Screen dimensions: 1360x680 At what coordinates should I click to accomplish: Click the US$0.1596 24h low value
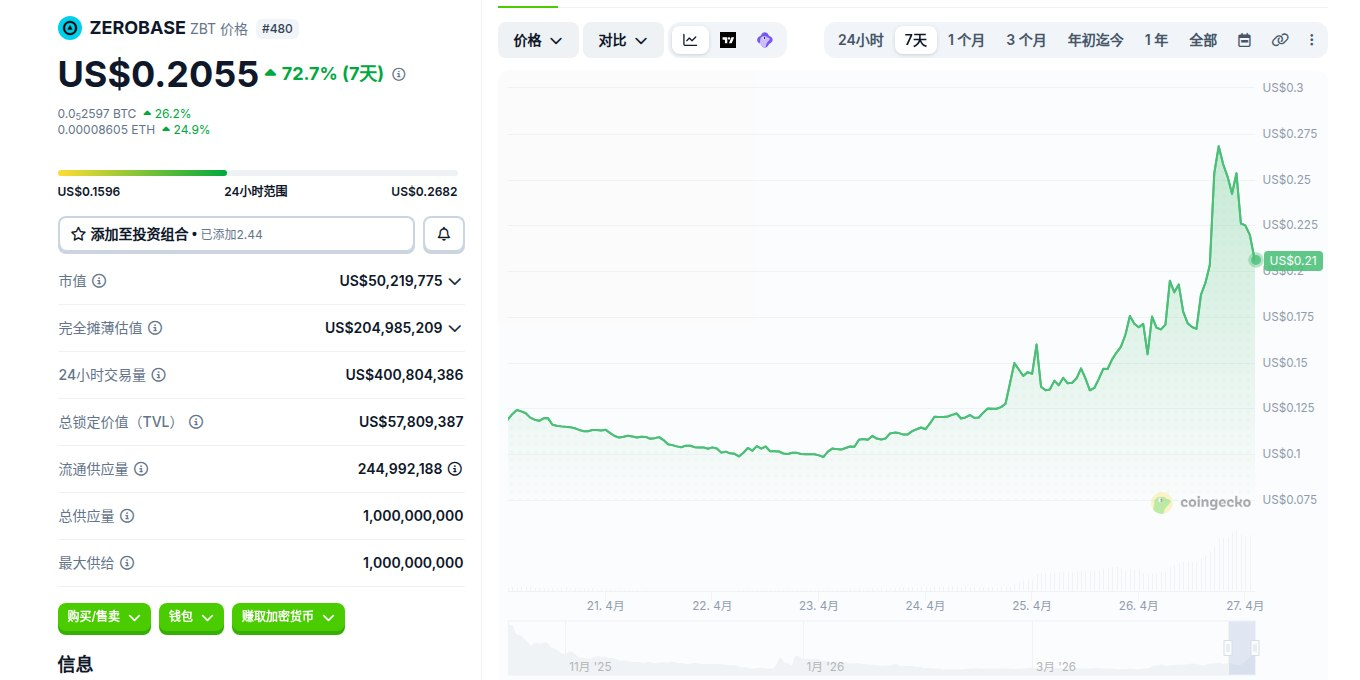click(x=89, y=191)
